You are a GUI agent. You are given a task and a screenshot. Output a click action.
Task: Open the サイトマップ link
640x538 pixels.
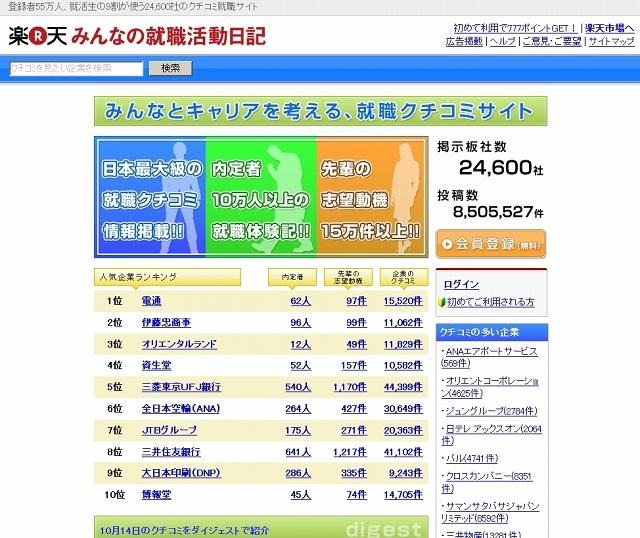tap(611, 41)
